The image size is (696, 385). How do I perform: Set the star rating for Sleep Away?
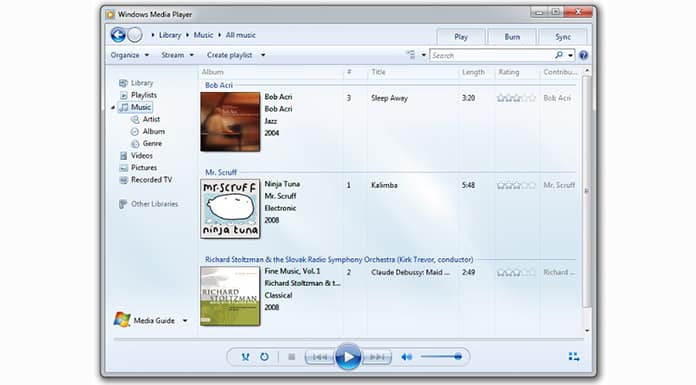click(516, 98)
